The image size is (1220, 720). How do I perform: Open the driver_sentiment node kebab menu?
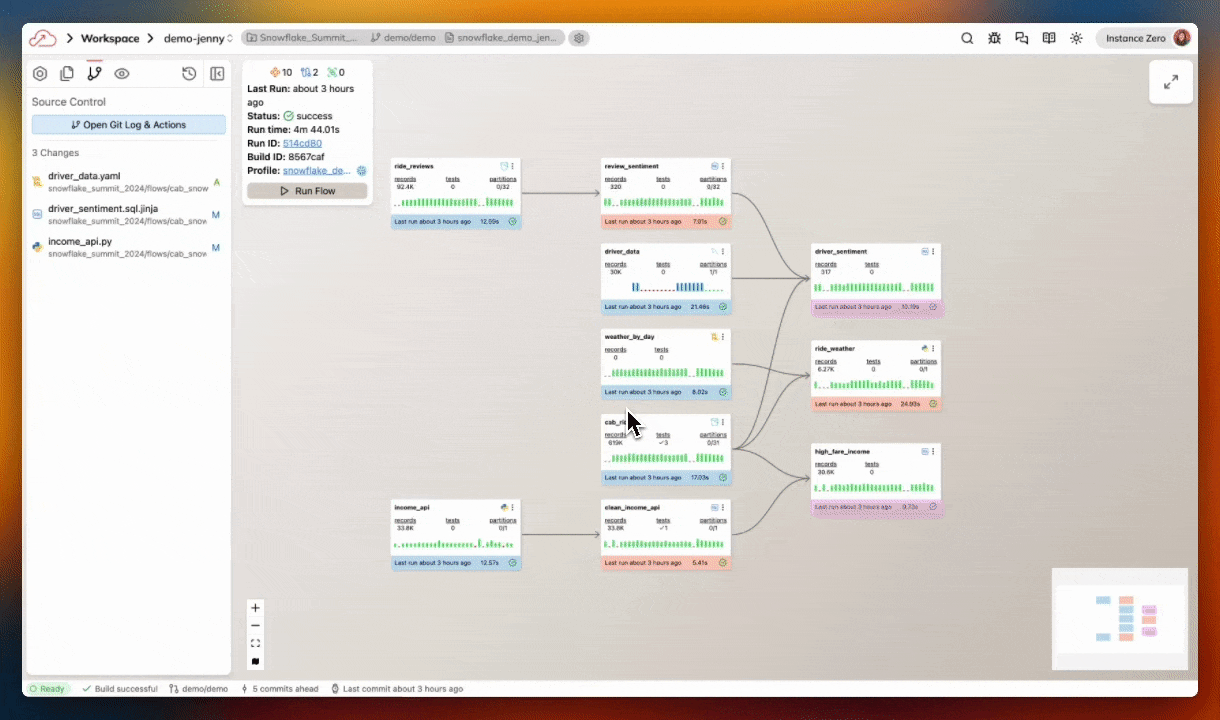[933, 252]
